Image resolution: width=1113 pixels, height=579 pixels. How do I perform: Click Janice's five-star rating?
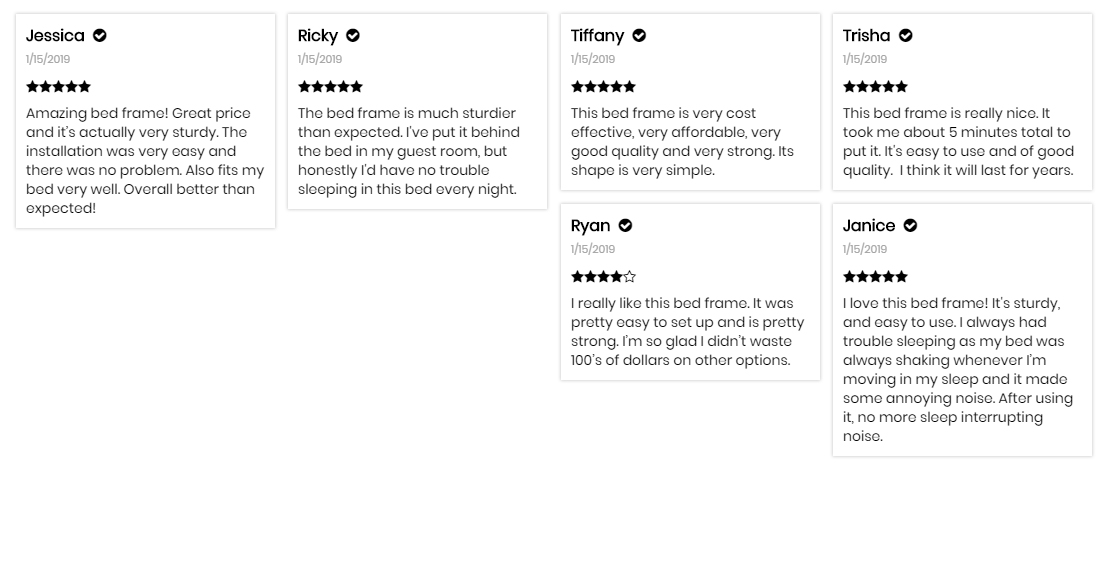pyautogui.click(x=875, y=277)
